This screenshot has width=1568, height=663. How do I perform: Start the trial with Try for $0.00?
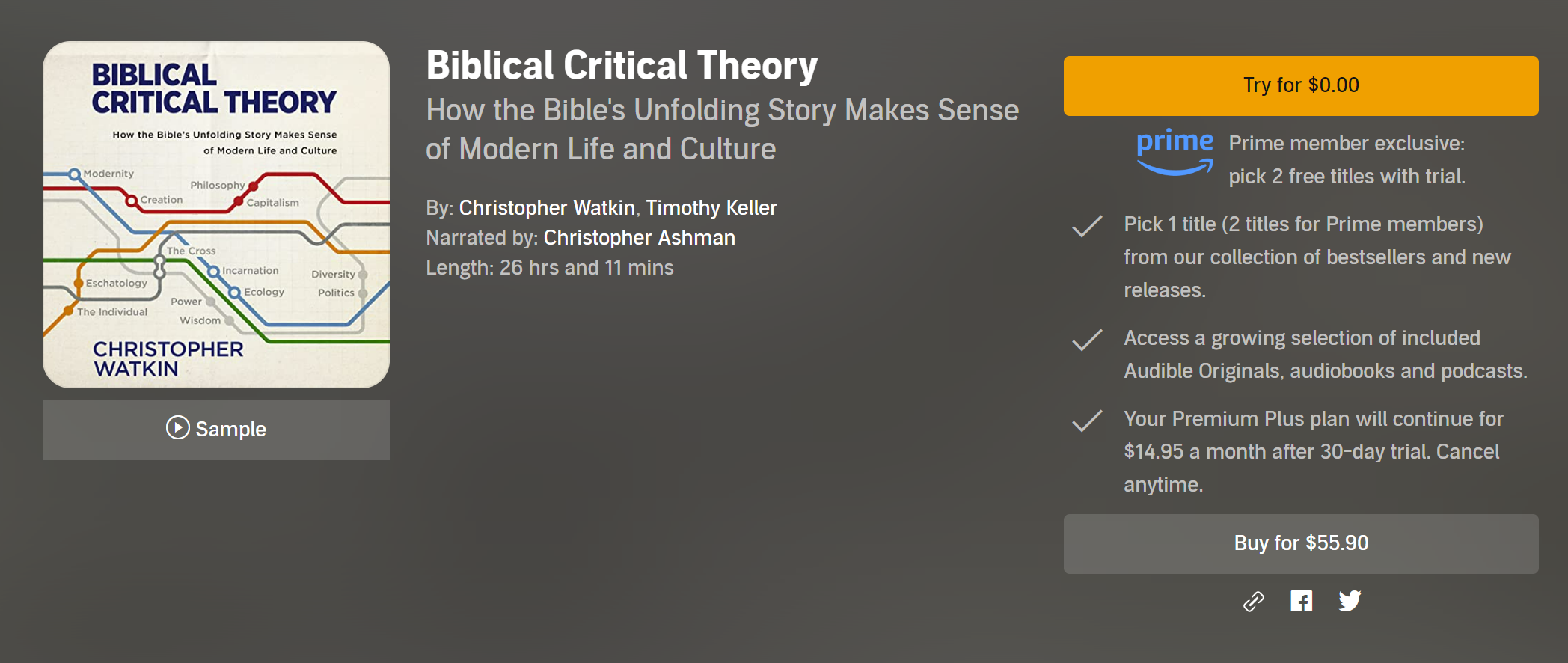[1301, 85]
